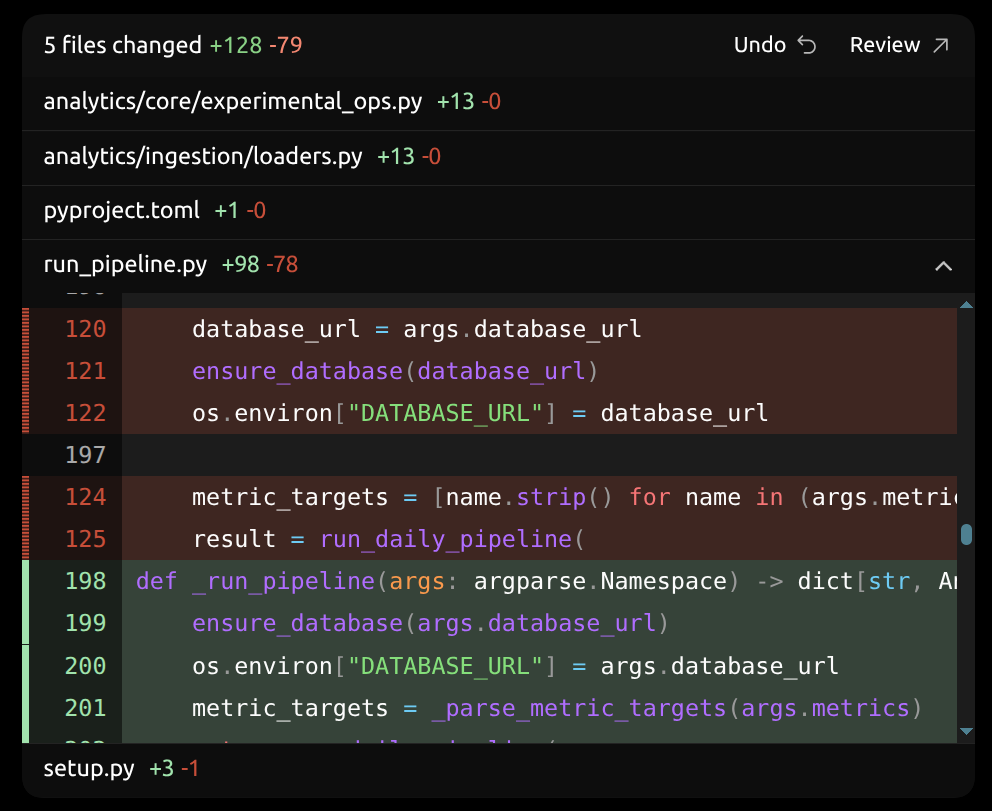Viewport: 992px width, 811px height.
Task: Click the red deletion marker beside line 120
Action: coord(25,329)
